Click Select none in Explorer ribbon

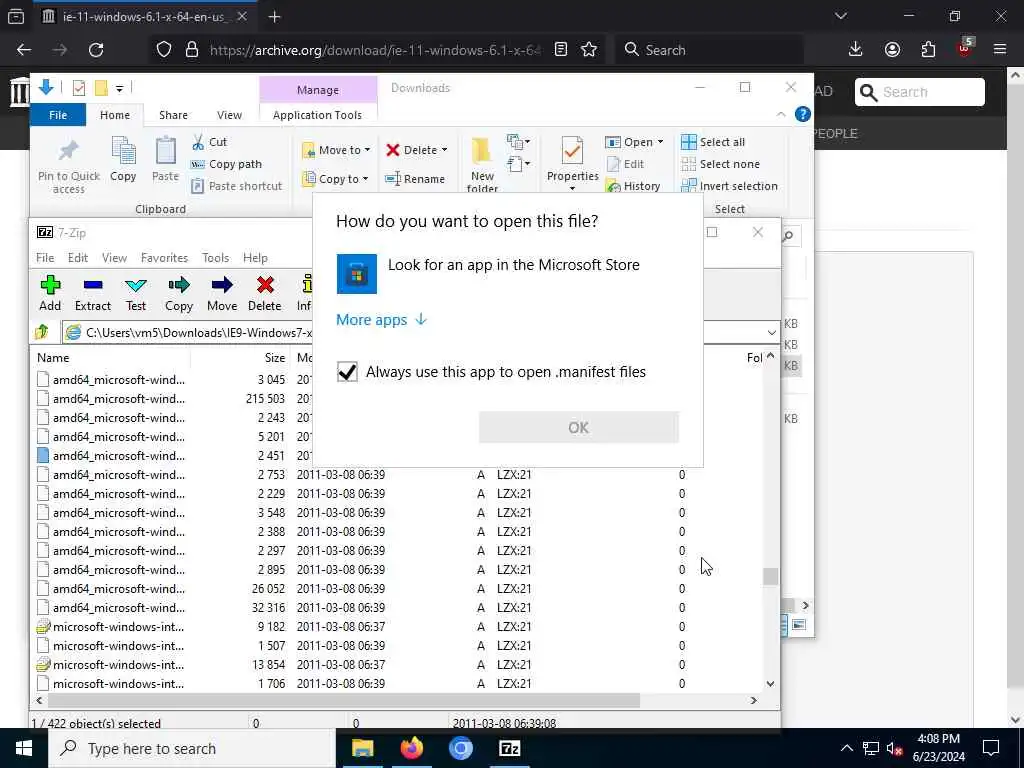[x=720, y=164]
